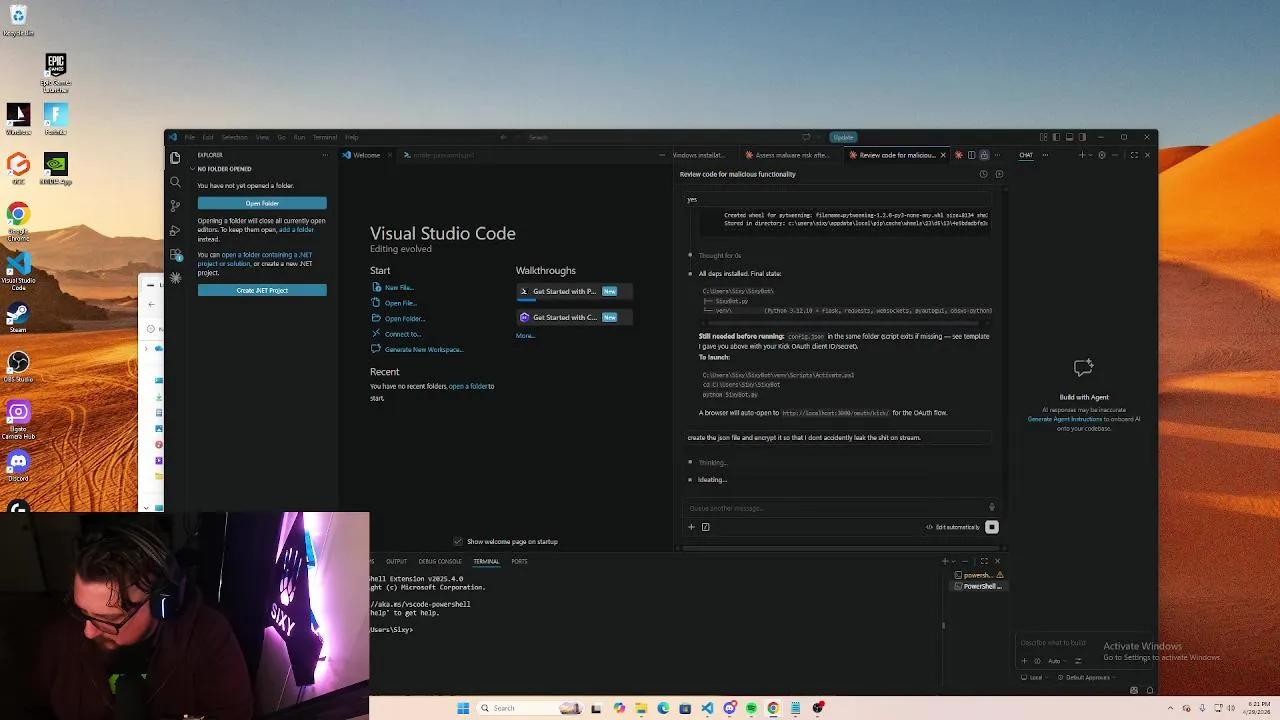1280x720 pixels.
Task: Toggle Show welcome page on startup checkbox
Action: pos(458,542)
